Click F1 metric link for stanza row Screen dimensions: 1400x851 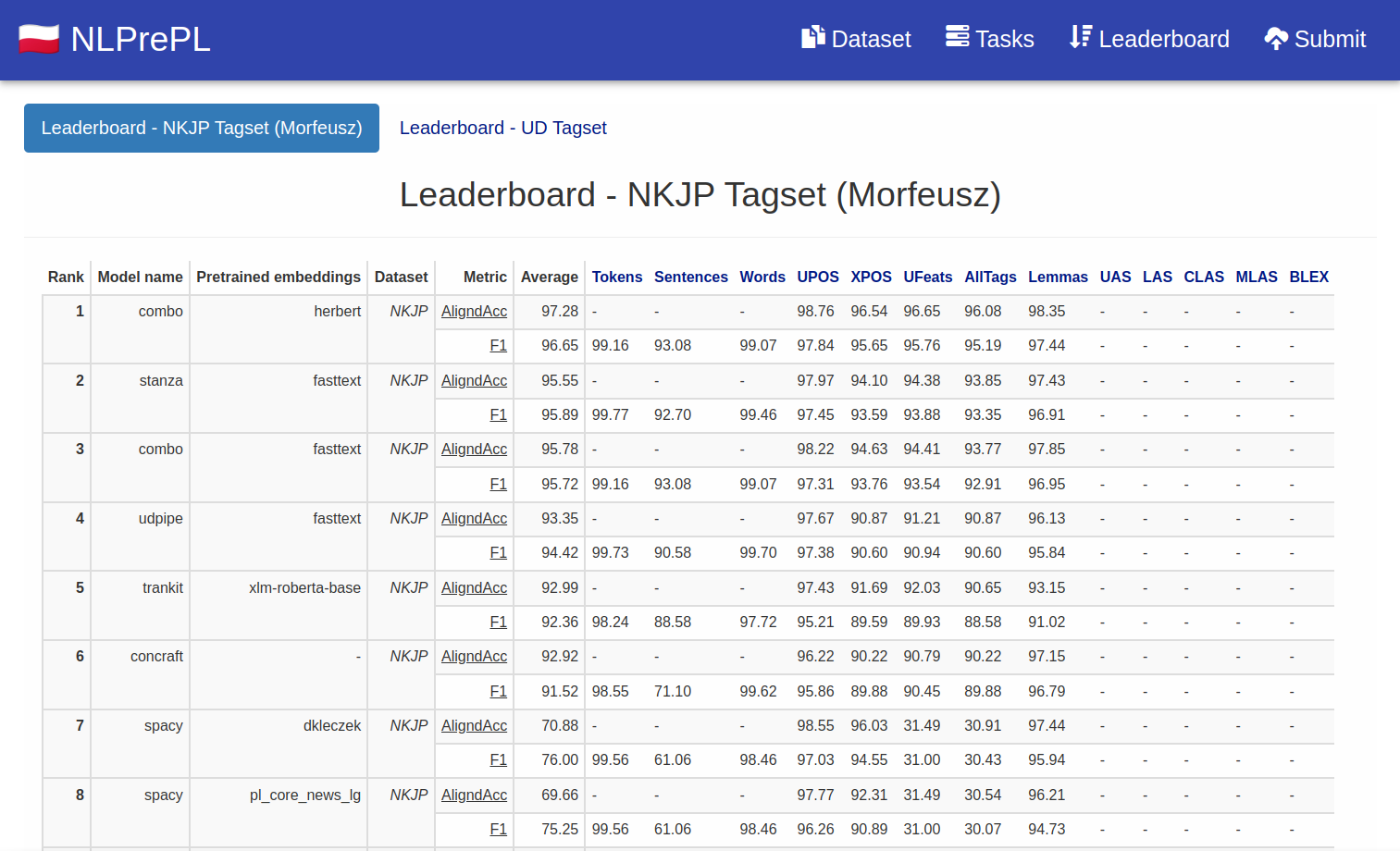(498, 415)
